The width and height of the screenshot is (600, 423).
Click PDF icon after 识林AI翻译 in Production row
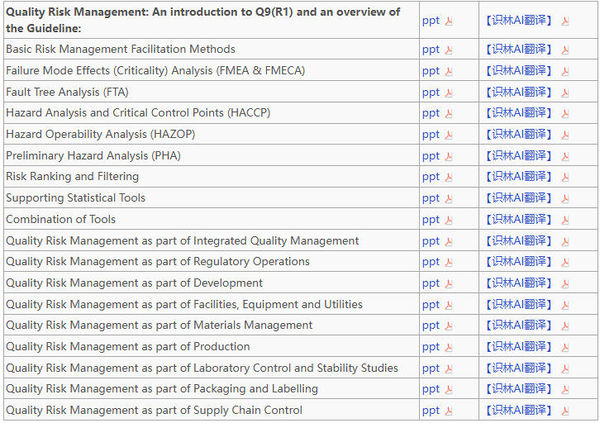(x=565, y=347)
